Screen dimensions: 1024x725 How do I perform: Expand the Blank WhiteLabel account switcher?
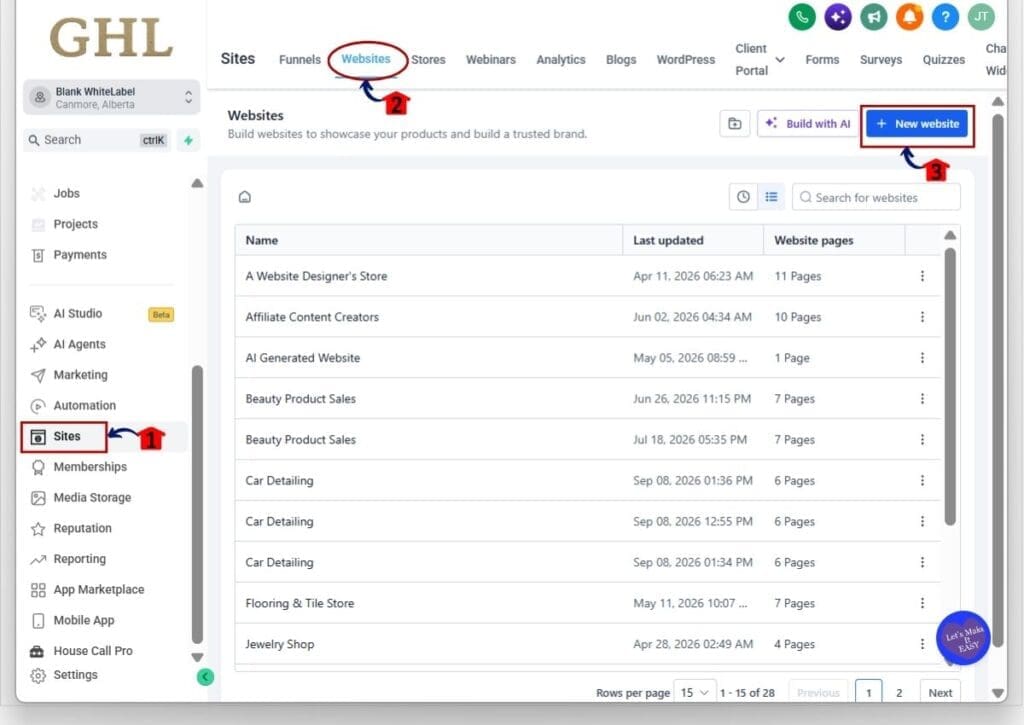pyautogui.click(x=112, y=97)
